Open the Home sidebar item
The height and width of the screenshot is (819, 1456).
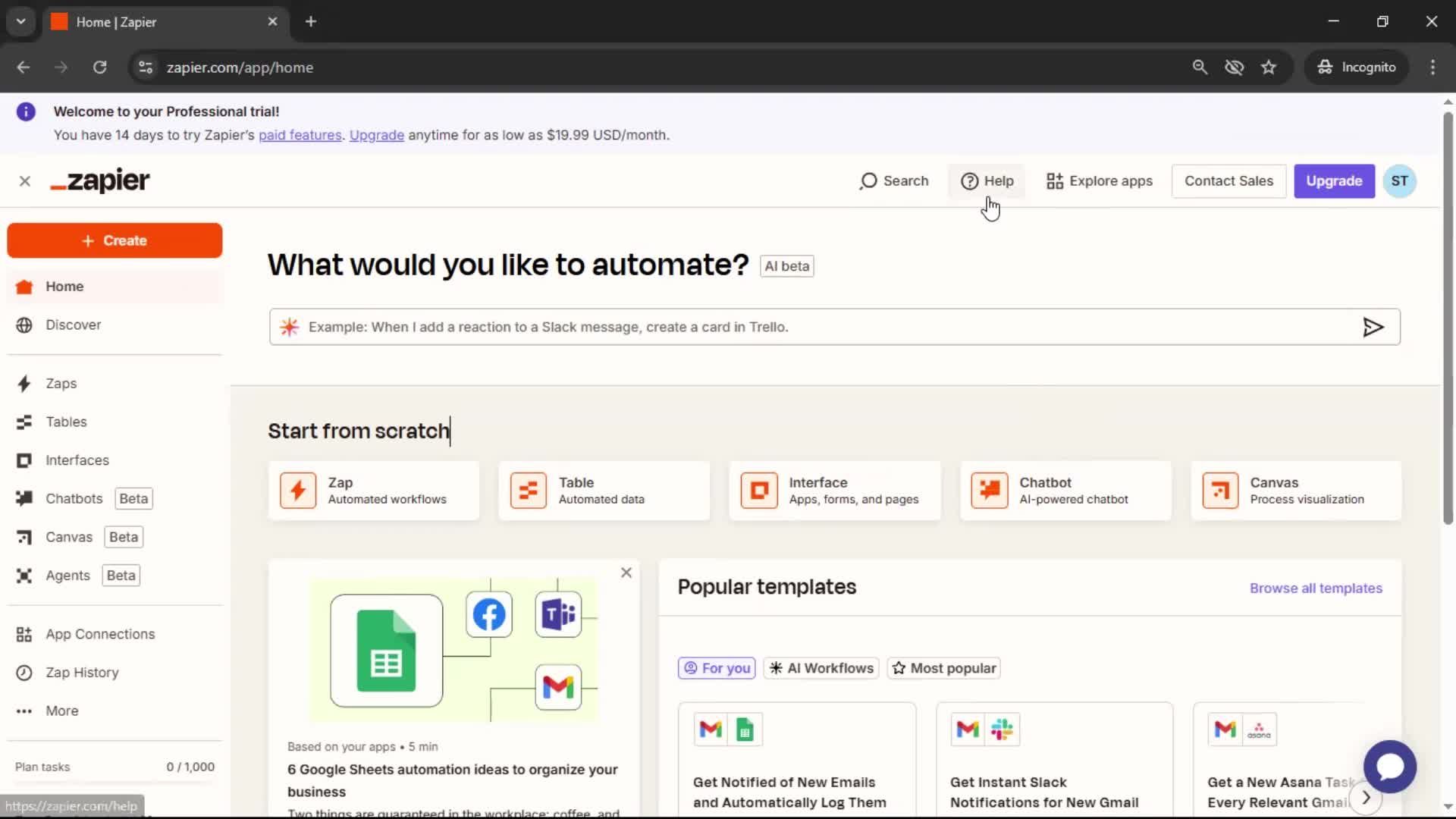115,287
